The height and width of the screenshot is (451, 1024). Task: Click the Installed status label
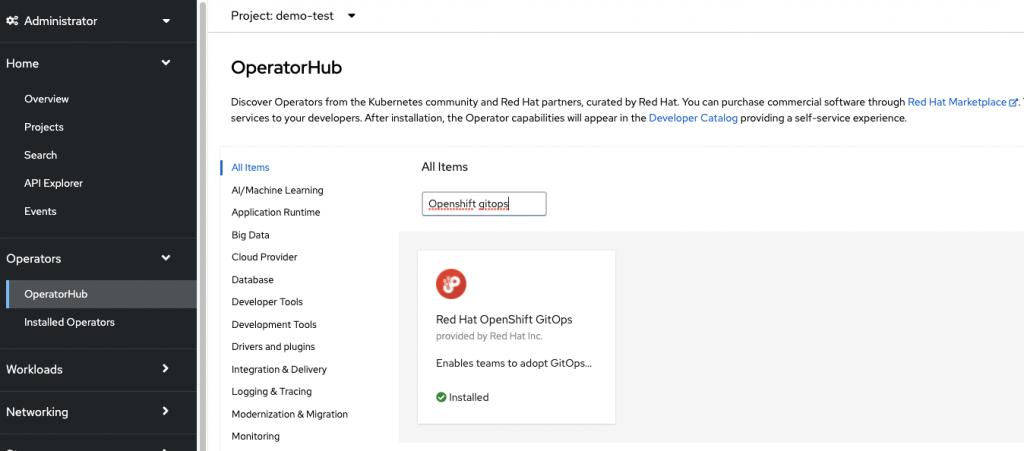click(x=468, y=397)
